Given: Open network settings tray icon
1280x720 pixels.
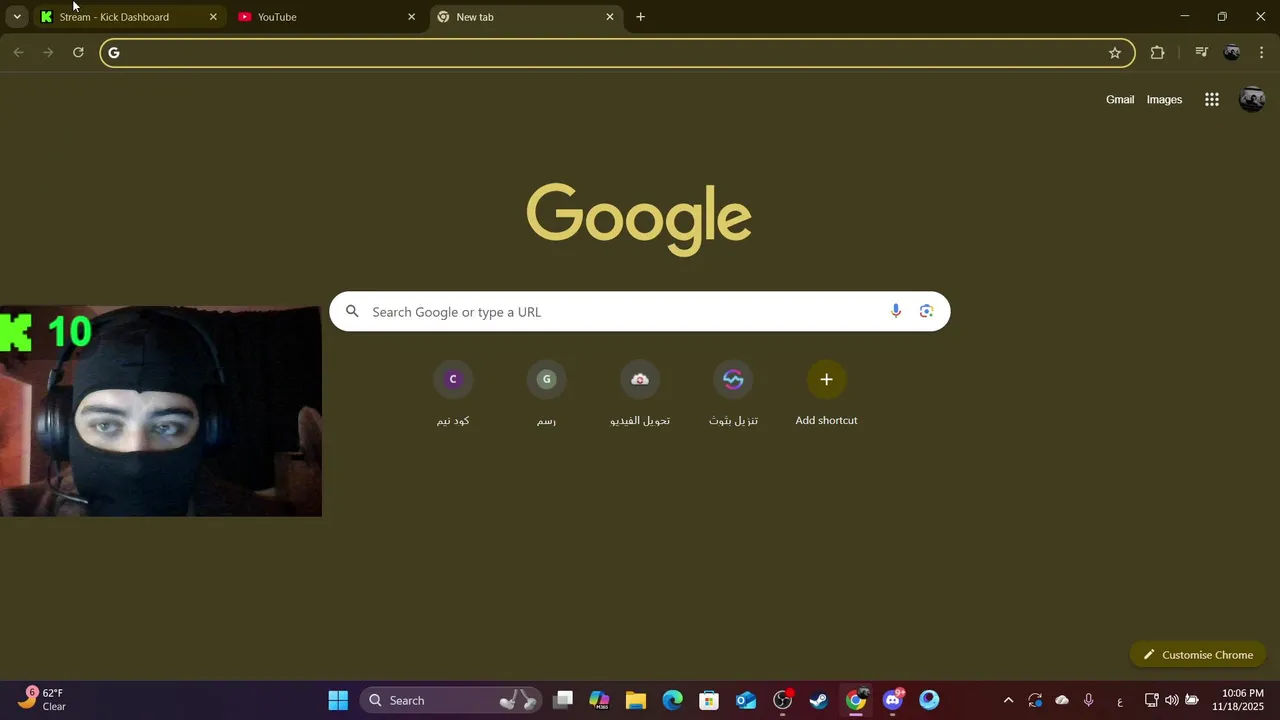Looking at the screenshot, I should (1151, 700).
